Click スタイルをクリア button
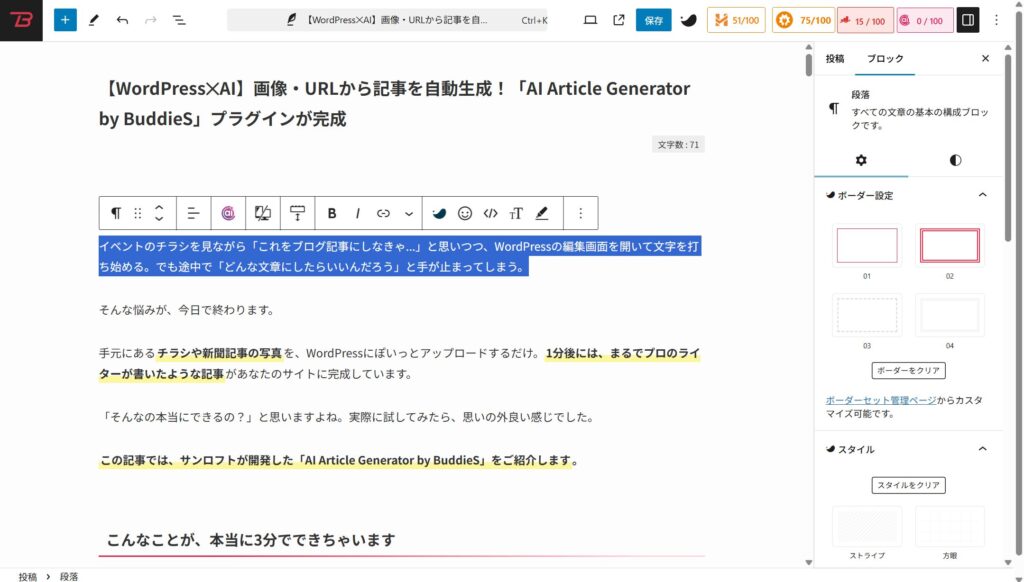1024x582 pixels. 908,485
